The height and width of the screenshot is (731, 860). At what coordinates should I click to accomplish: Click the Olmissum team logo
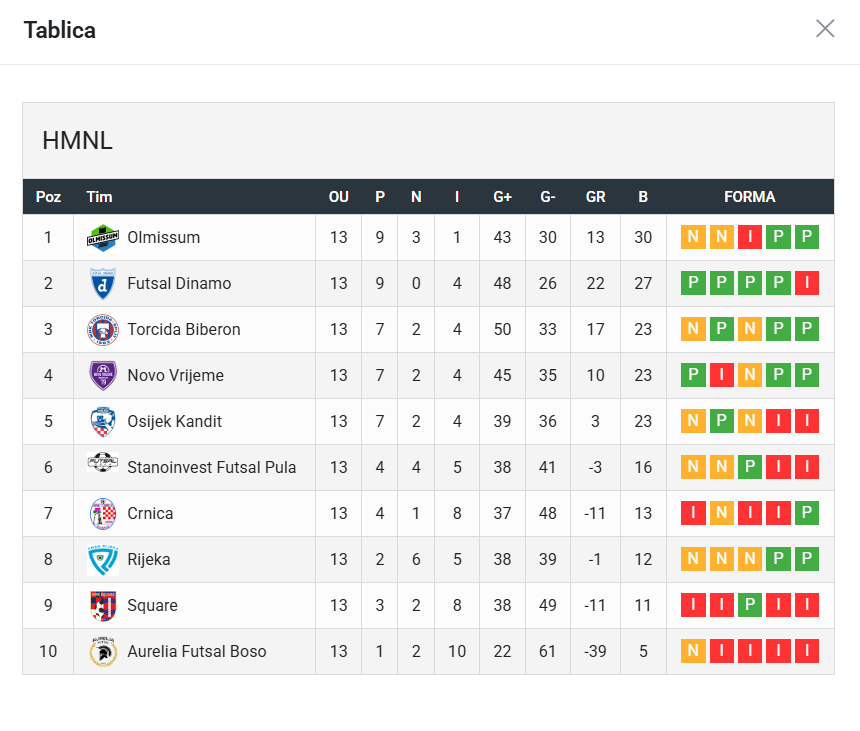[x=103, y=238]
